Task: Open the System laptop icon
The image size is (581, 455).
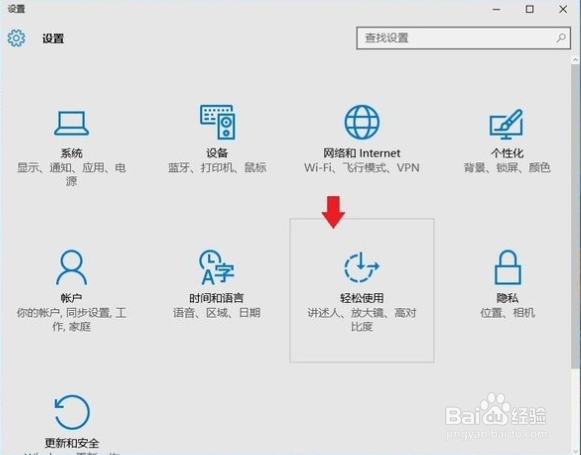Action: pyautogui.click(x=72, y=123)
